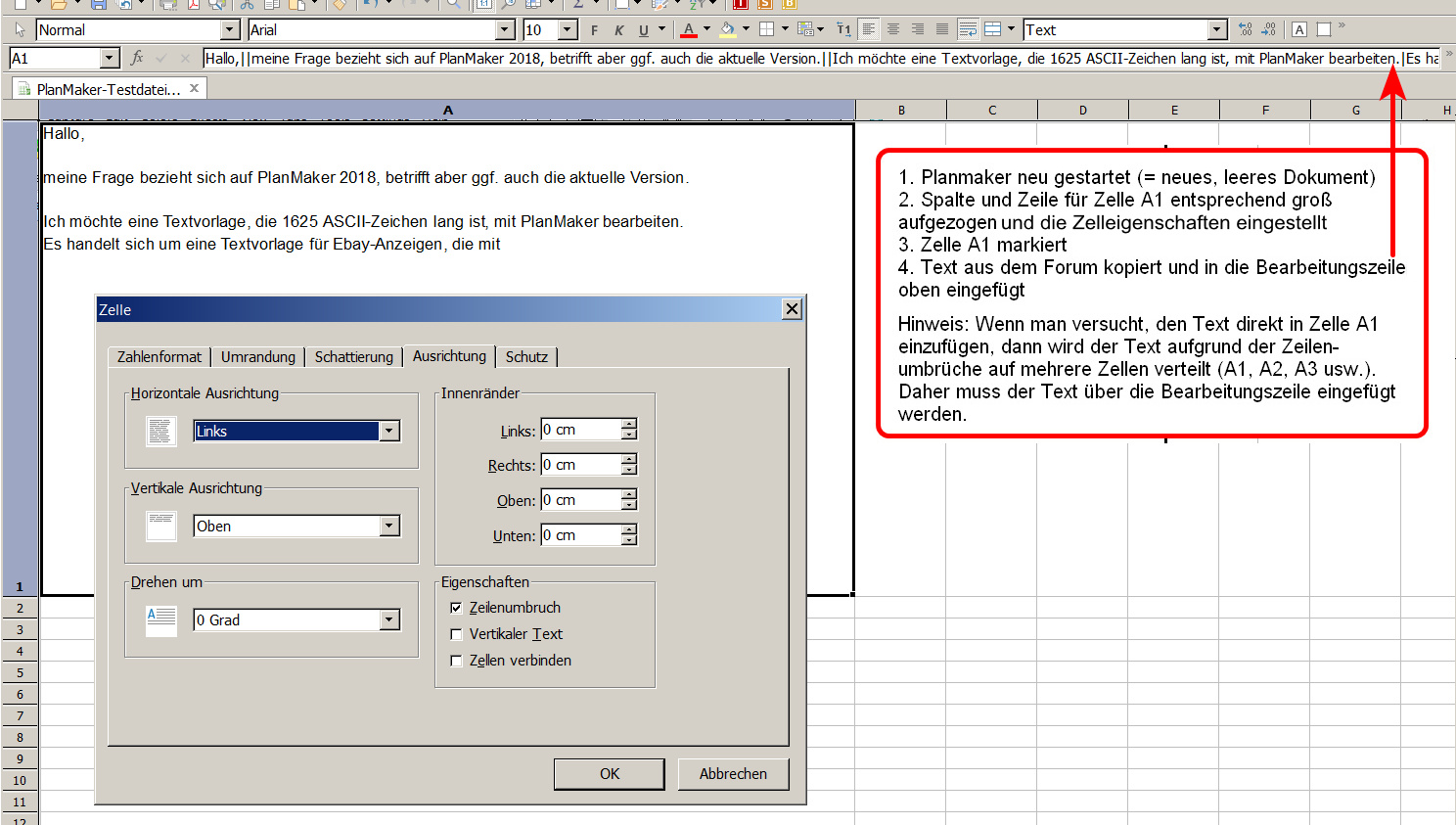Decrease the Unten margin with the down arrow
1456x825 pixels.
point(629,541)
